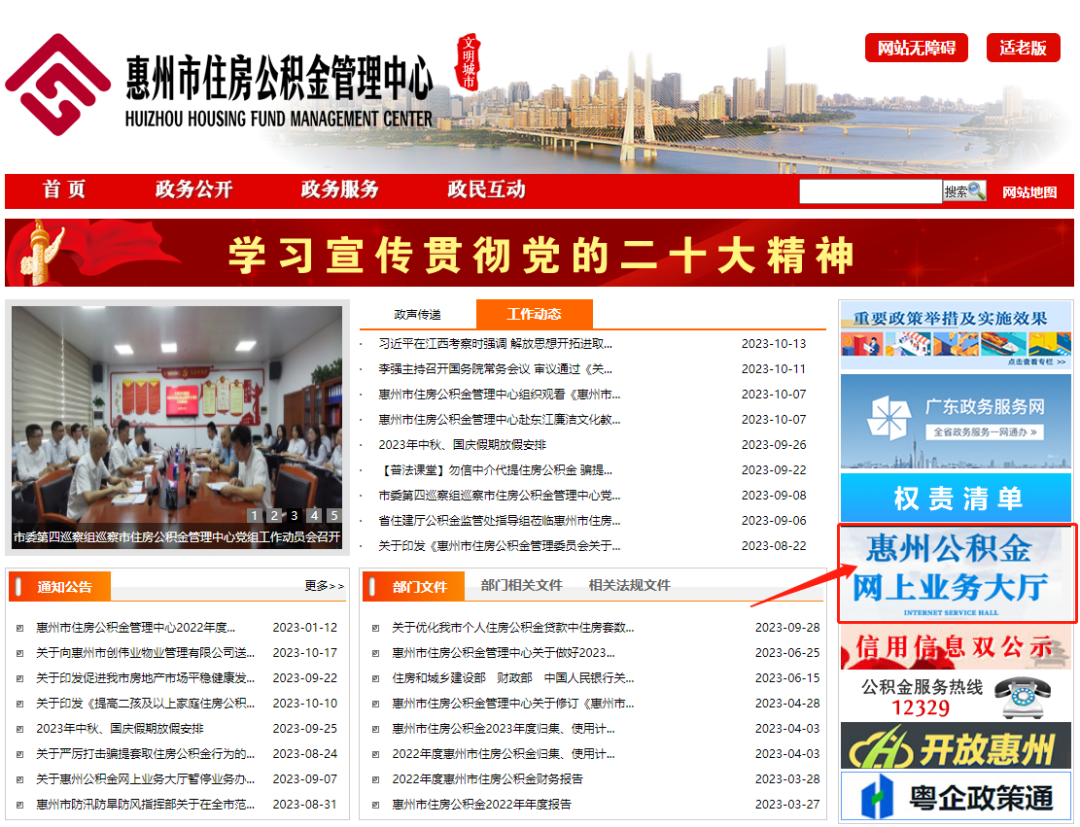This screenshot has height=827, width=1080.
Task: Show slide 4 of the photo carousel
Action: (x=314, y=515)
